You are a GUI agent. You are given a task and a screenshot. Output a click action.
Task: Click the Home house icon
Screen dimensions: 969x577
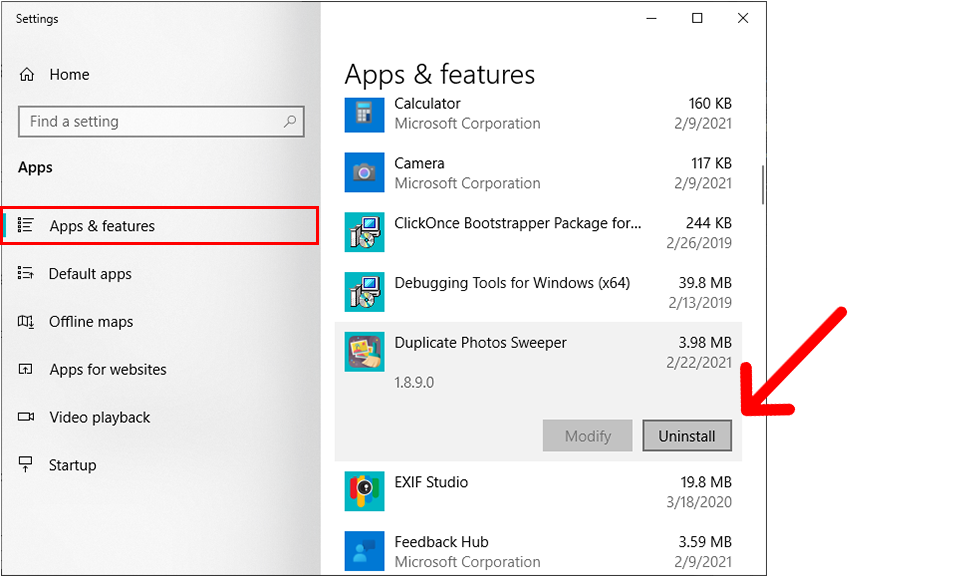(27, 75)
